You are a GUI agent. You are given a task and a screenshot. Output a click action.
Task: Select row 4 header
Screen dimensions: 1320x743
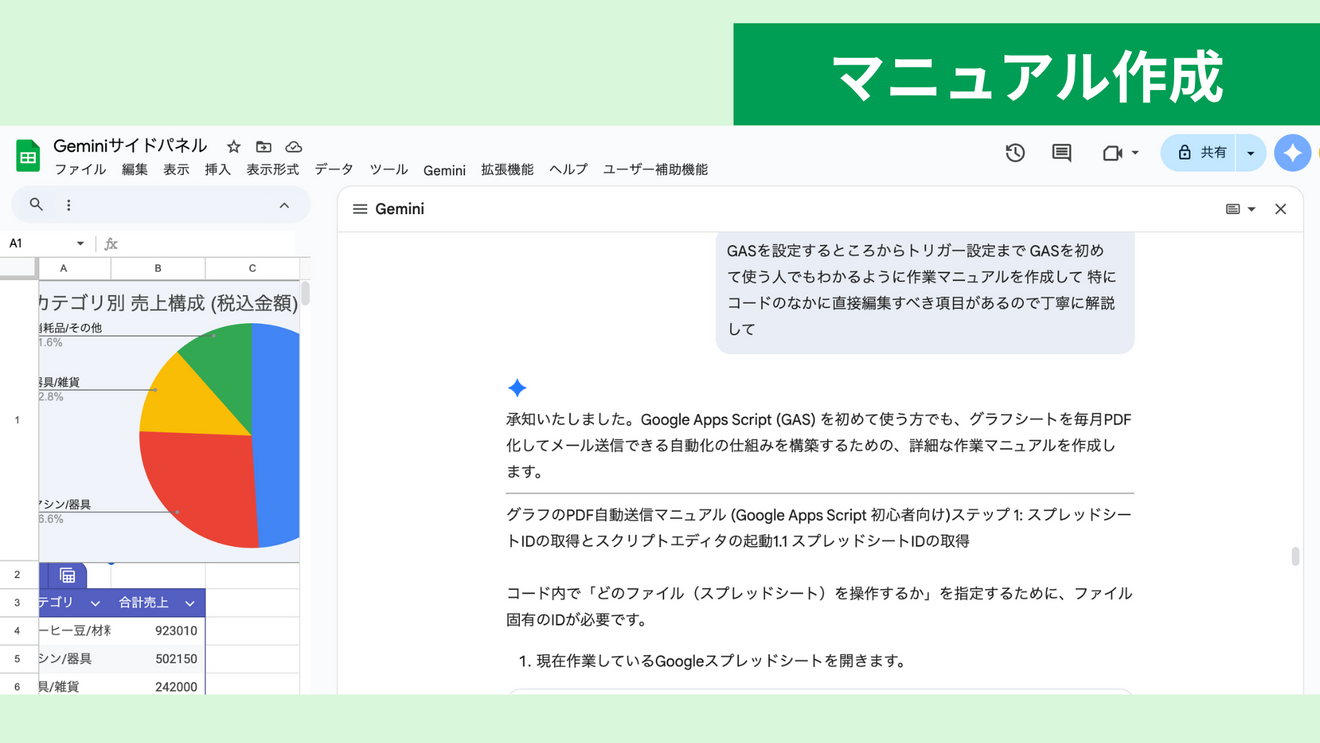pyautogui.click(x=17, y=630)
